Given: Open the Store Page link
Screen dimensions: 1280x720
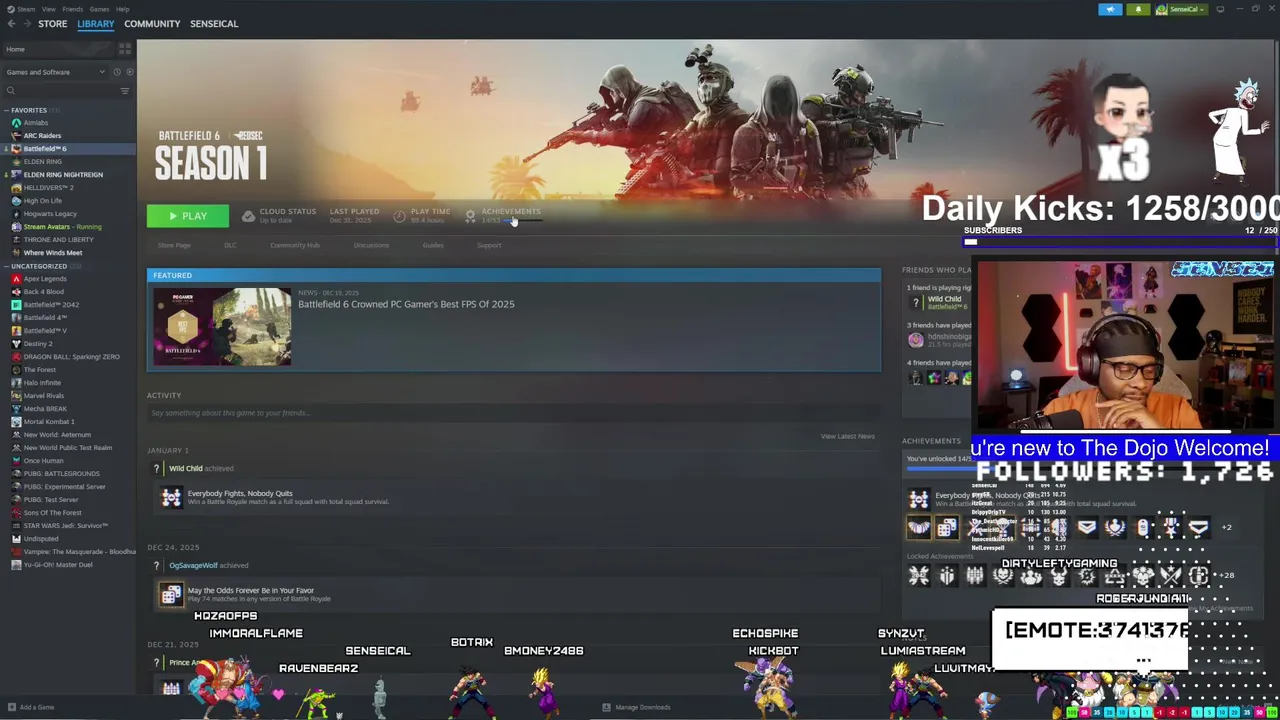Looking at the screenshot, I should click(x=174, y=245).
